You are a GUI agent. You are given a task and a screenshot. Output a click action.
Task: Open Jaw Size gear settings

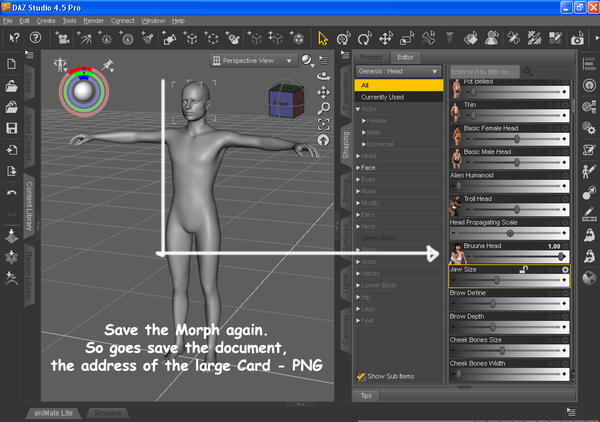coord(565,270)
